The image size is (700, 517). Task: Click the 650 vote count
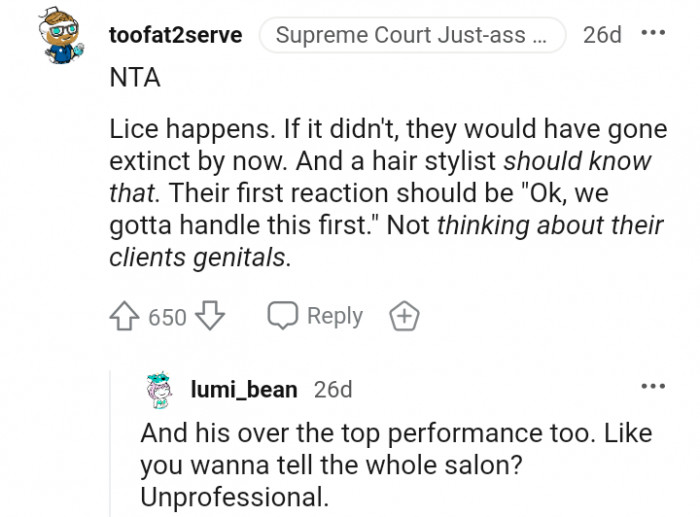pyautogui.click(x=167, y=317)
